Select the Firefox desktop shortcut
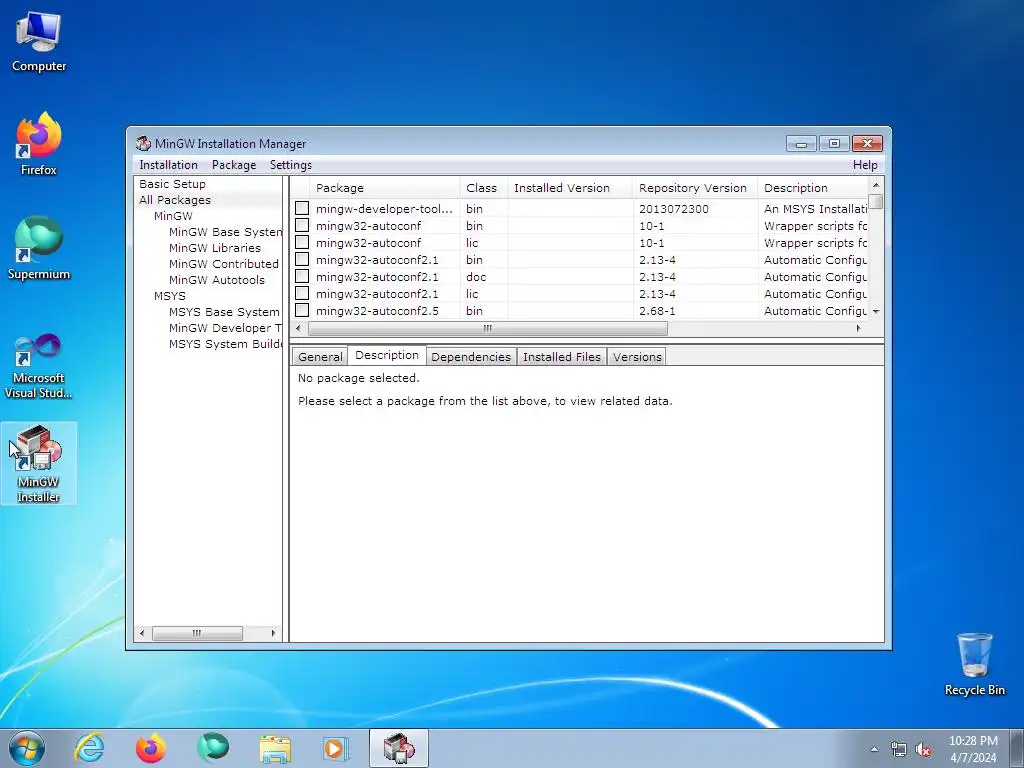This screenshot has width=1024, height=768. tap(39, 144)
